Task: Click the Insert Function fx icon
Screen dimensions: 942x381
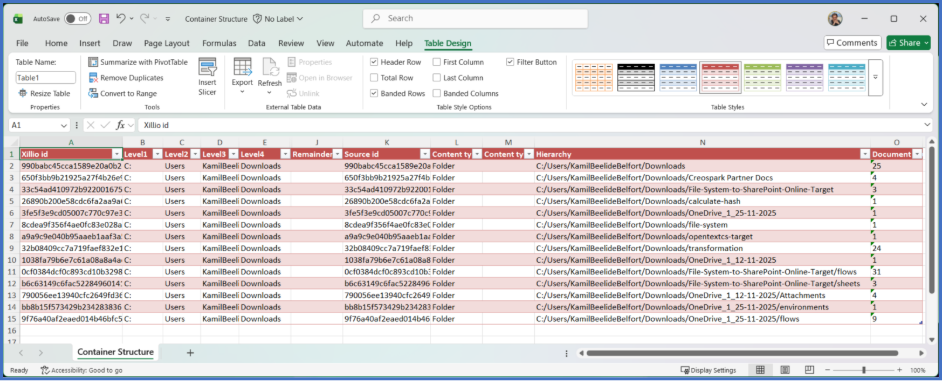Action: pyautogui.click(x=120, y=126)
